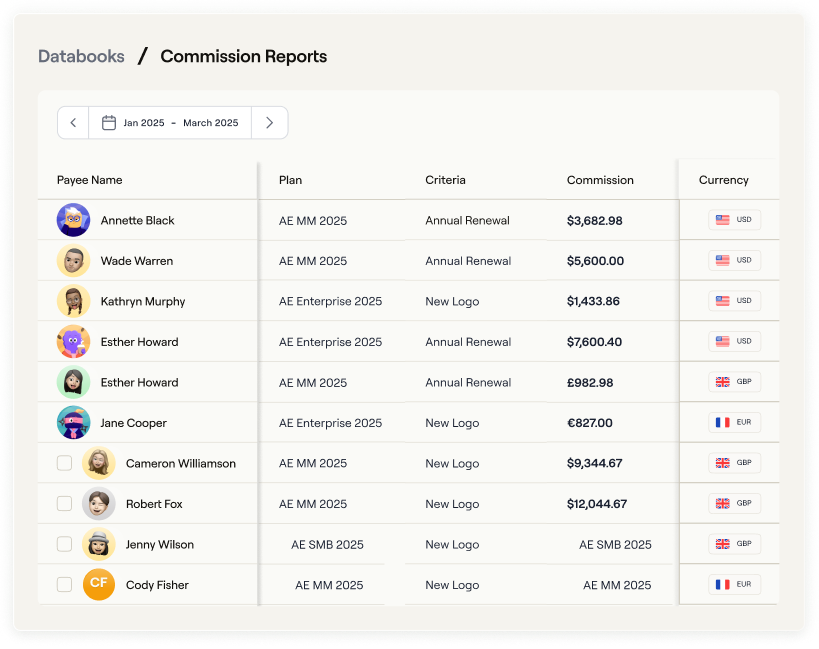Open Kathryn Murphy's avatar
This screenshot has height=649, width=819.
[x=73, y=301]
